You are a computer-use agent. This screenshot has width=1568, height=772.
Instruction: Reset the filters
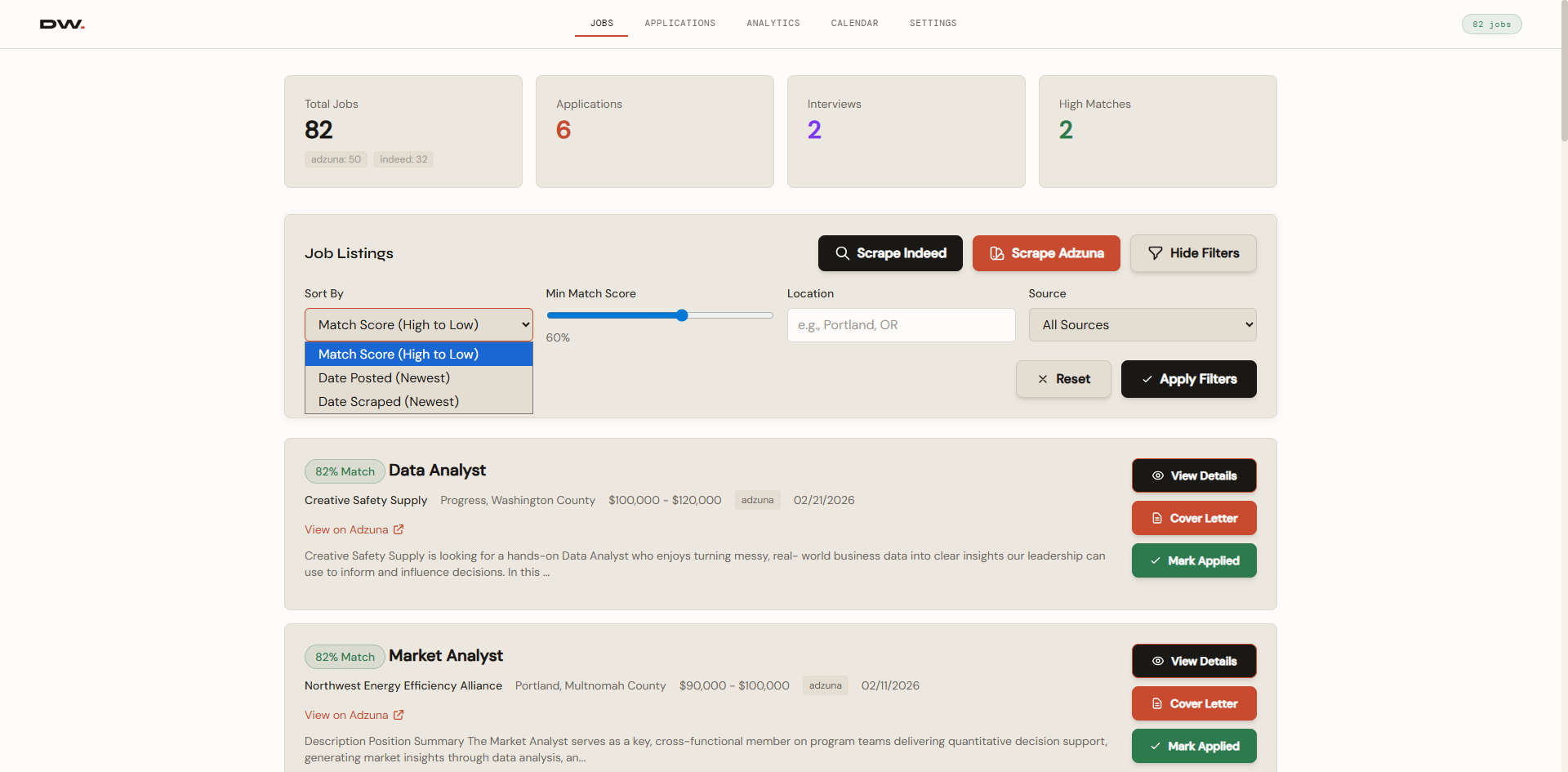pos(1063,379)
